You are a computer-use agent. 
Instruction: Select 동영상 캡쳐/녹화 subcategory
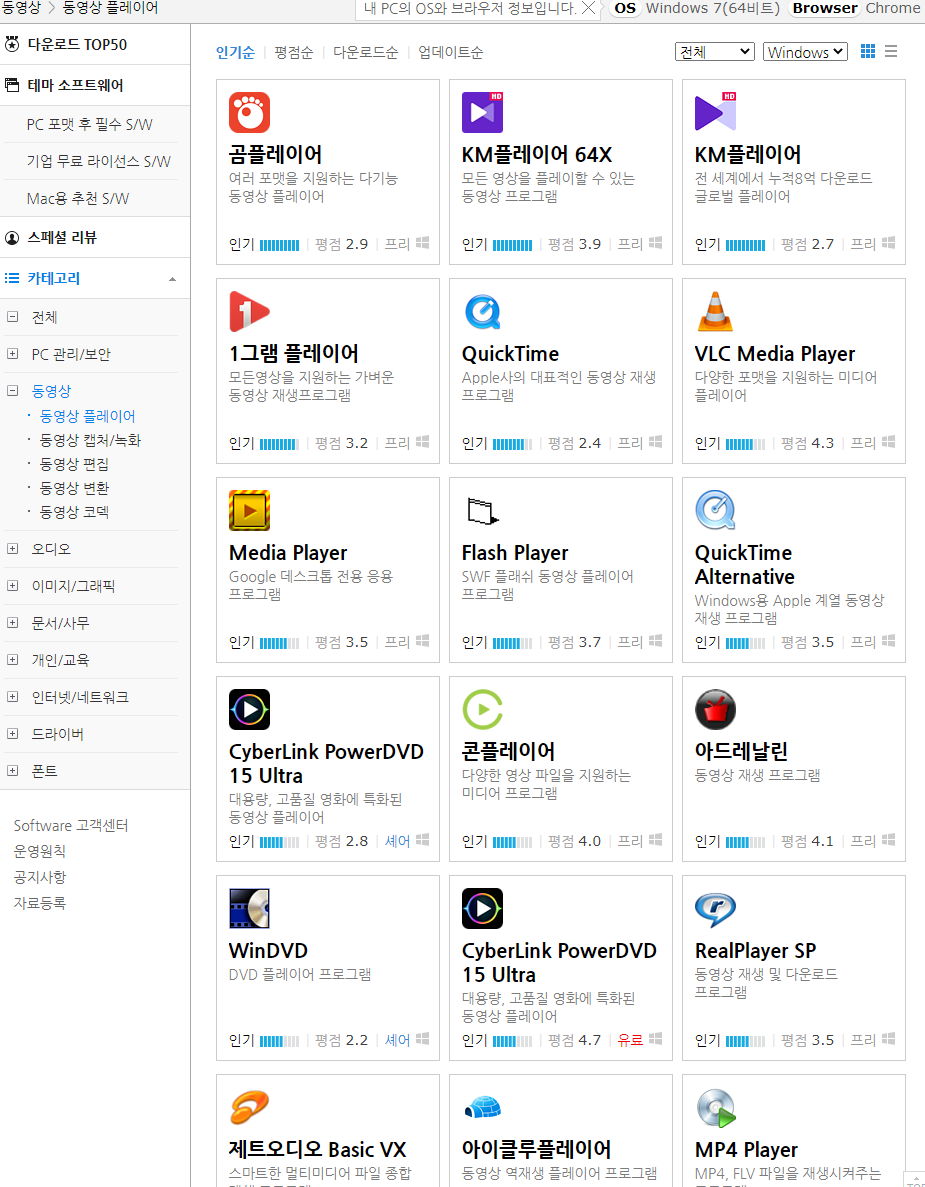coord(90,440)
